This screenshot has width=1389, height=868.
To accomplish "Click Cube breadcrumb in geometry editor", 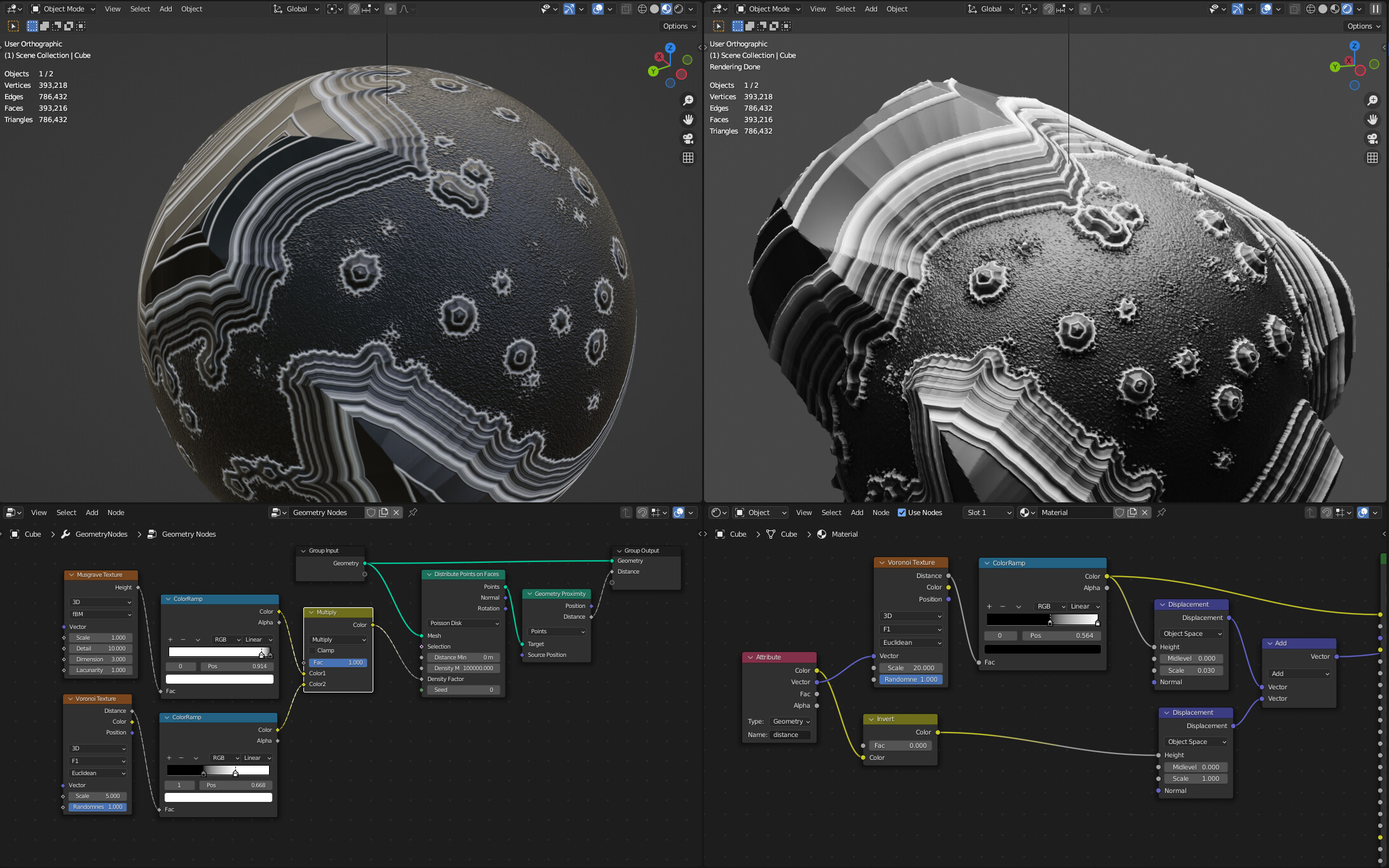I will pyautogui.click(x=32, y=534).
